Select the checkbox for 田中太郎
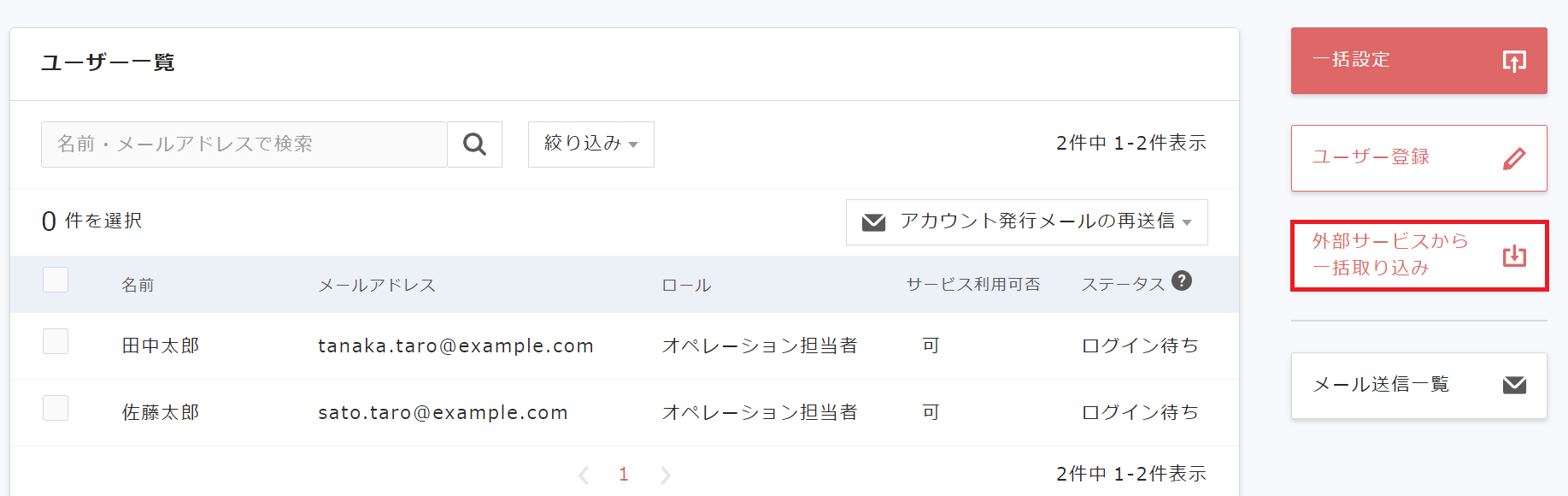This screenshot has width=1568, height=496. (x=56, y=341)
